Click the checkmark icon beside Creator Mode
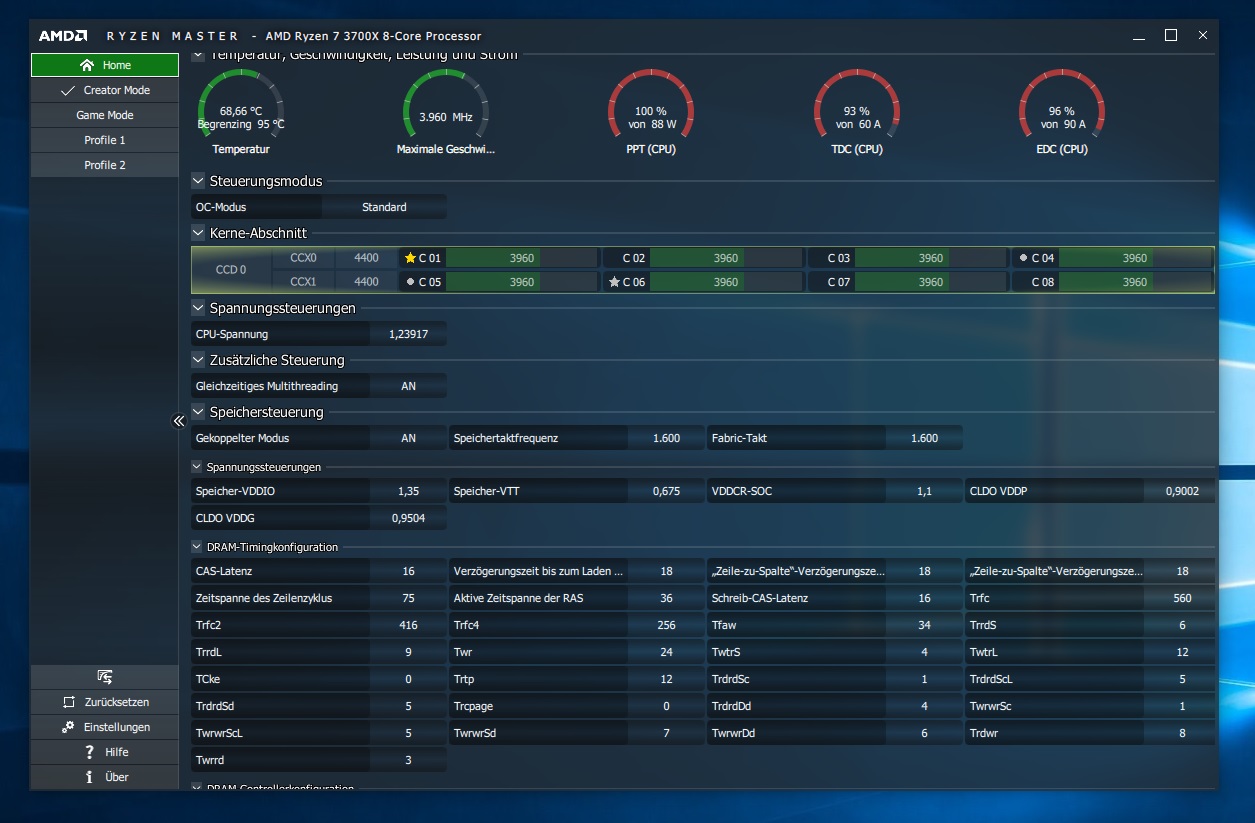Screen dimensions: 1255x823 (68, 90)
